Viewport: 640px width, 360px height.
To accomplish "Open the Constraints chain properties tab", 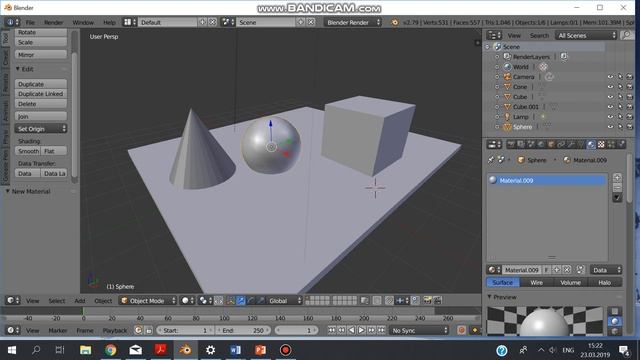I will [561, 144].
